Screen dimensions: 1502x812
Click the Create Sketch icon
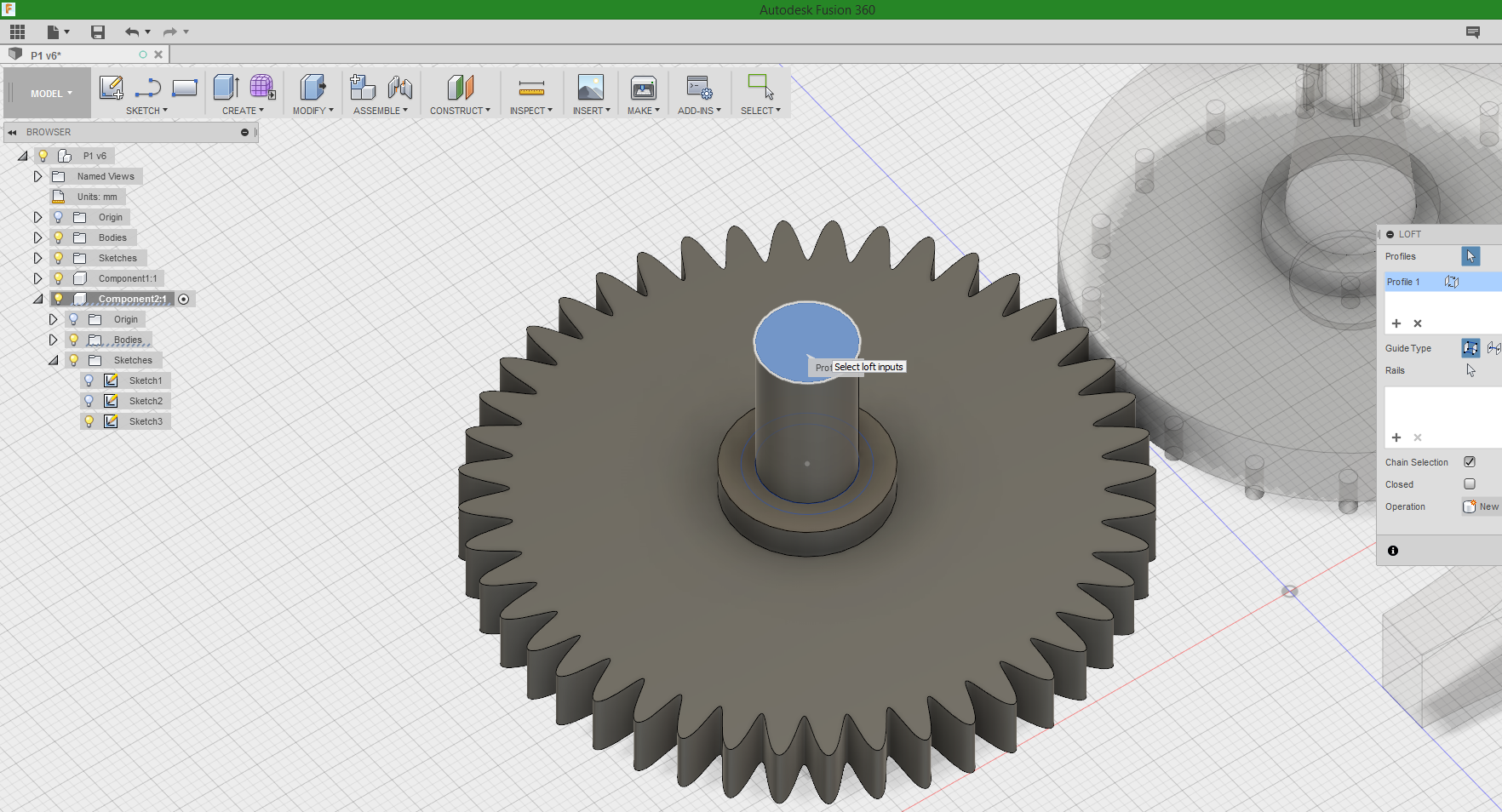[112, 88]
